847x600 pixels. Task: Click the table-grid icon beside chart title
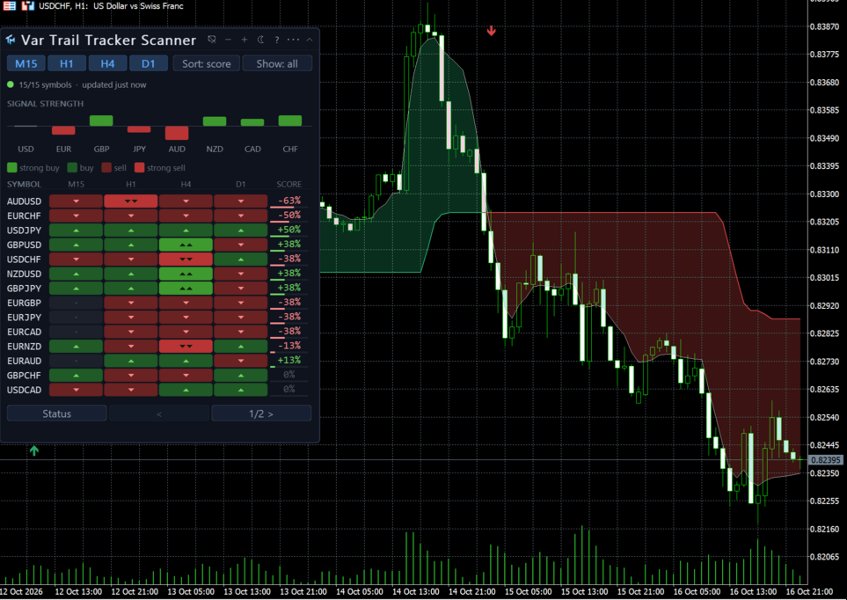[x=10, y=6]
